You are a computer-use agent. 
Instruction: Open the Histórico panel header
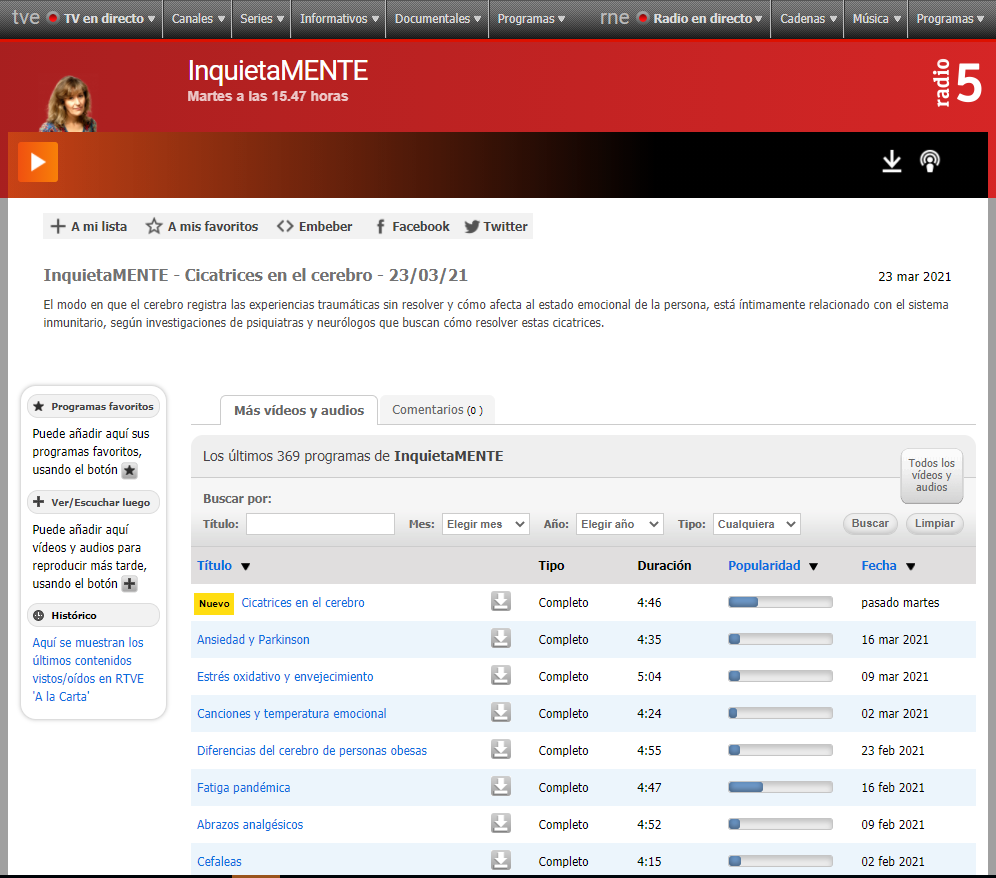pos(93,616)
